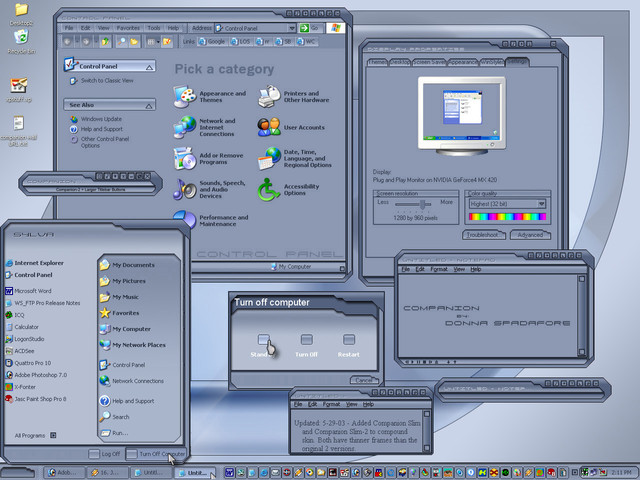This screenshot has width=640, height=480.
Task: Click Run... in Start menu
Action: coord(114,433)
